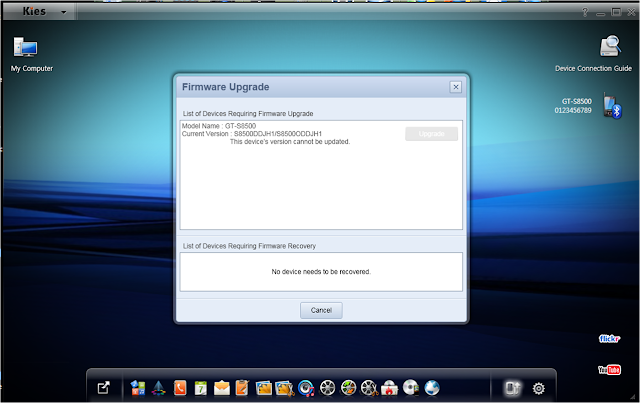Click the external launch icon in dock
Image resolution: width=640 pixels, height=403 pixels.
[104, 387]
